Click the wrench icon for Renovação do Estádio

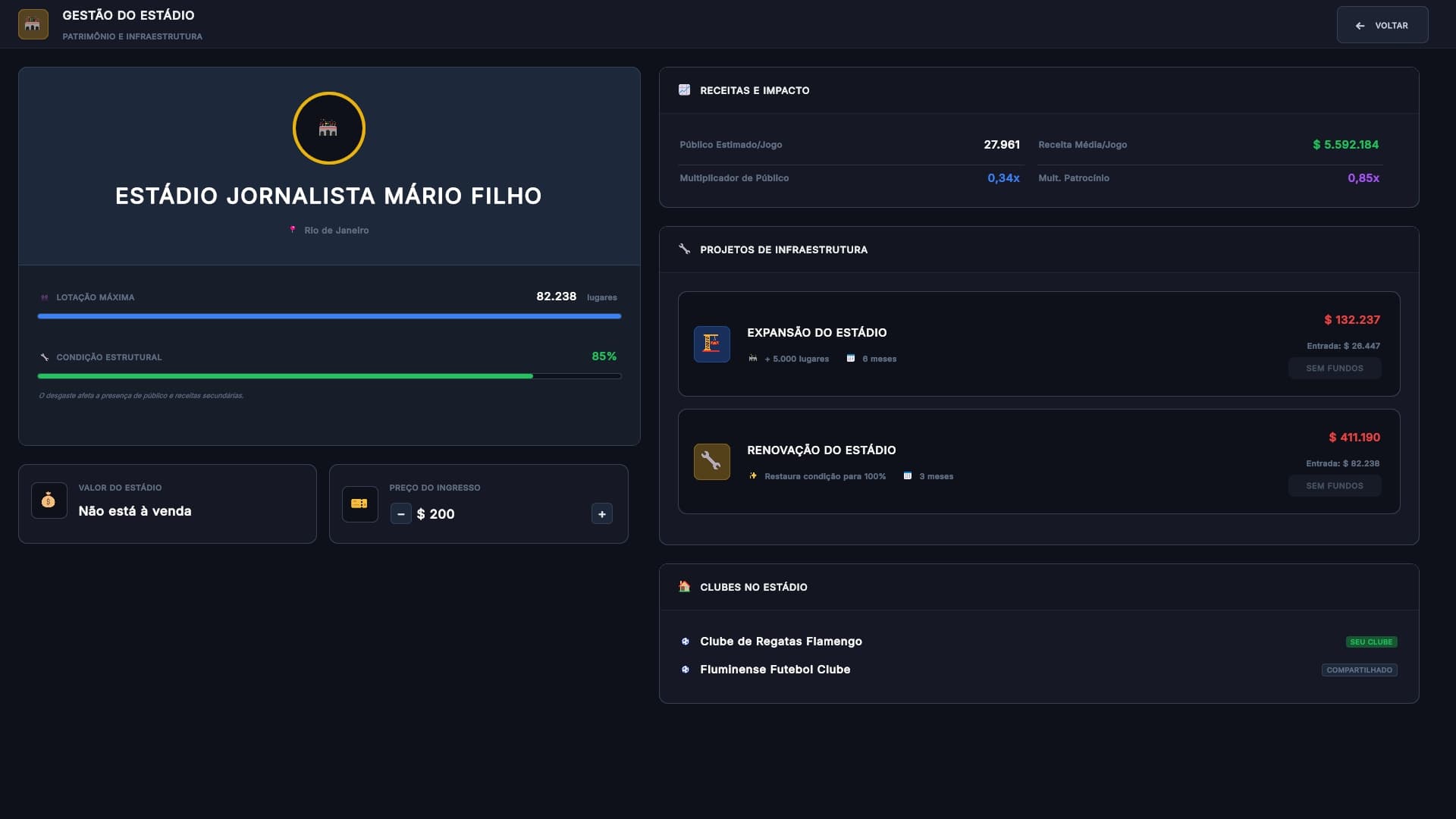pyautogui.click(x=711, y=461)
